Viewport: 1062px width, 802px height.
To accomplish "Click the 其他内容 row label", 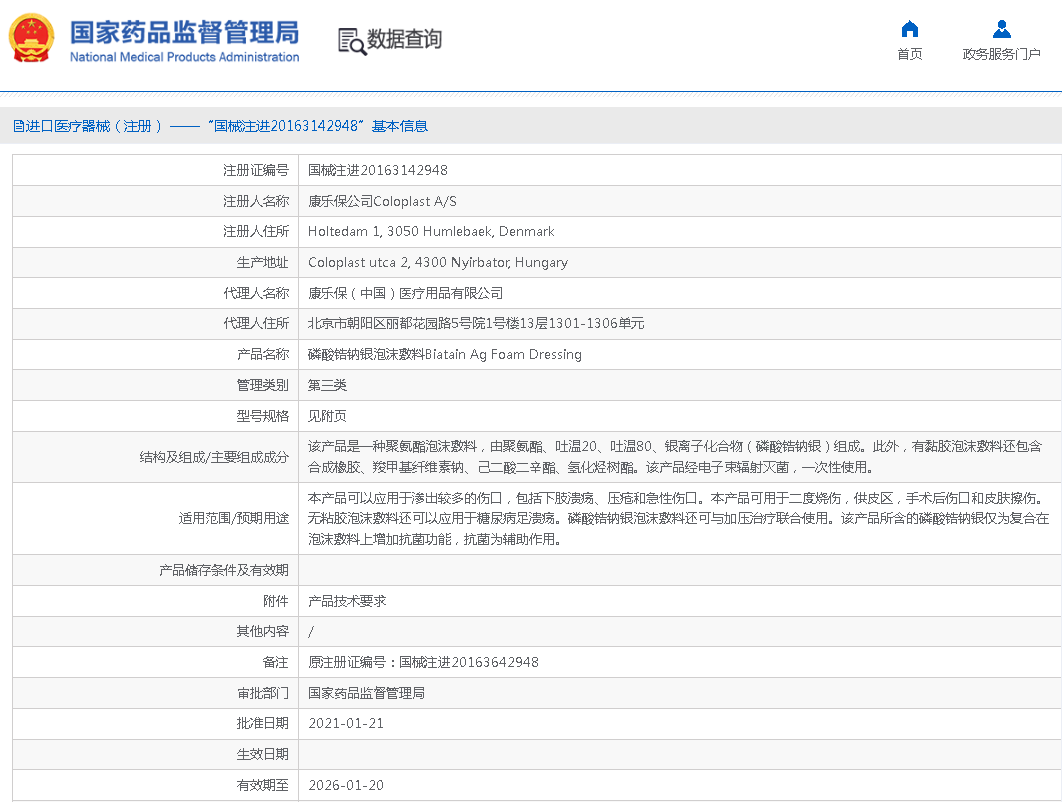I will pos(263,632).
